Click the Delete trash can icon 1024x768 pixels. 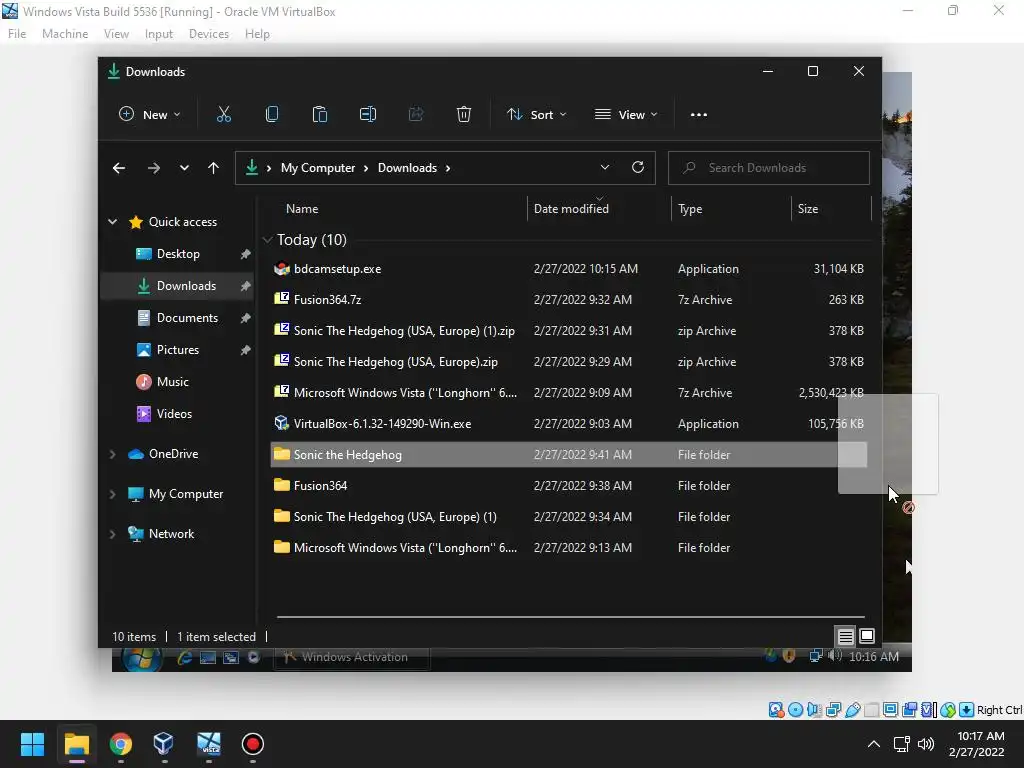(464, 114)
